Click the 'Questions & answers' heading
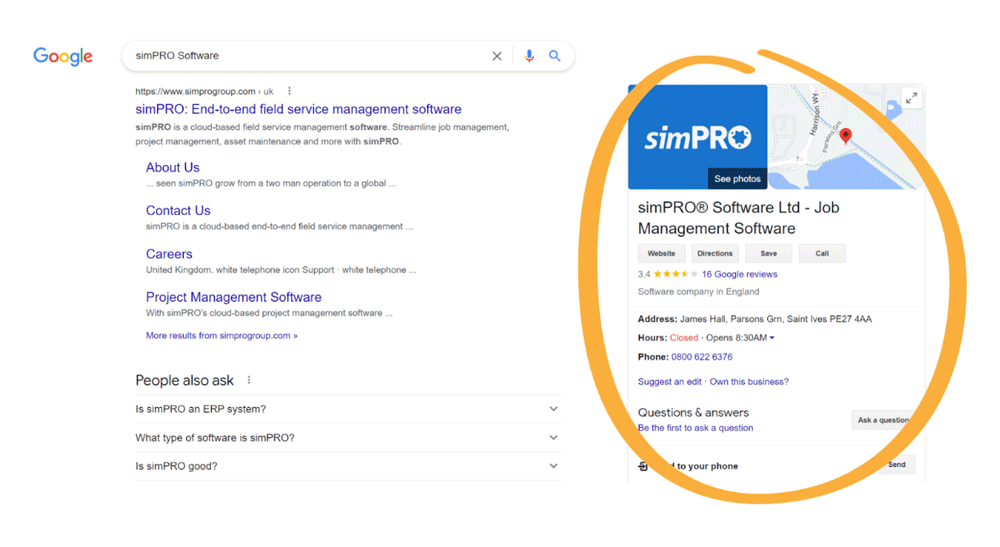The width and height of the screenshot is (1000, 547). [x=693, y=412]
